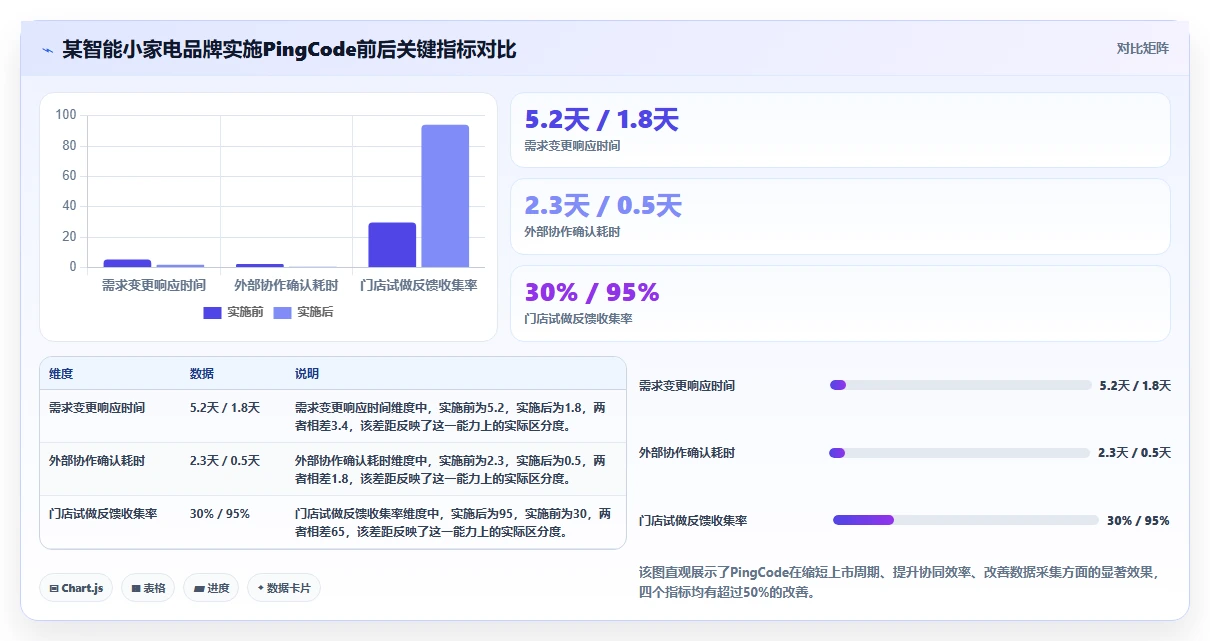Toggle the 实施后 legend swatch
1210x641 pixels.
(282, 312)
